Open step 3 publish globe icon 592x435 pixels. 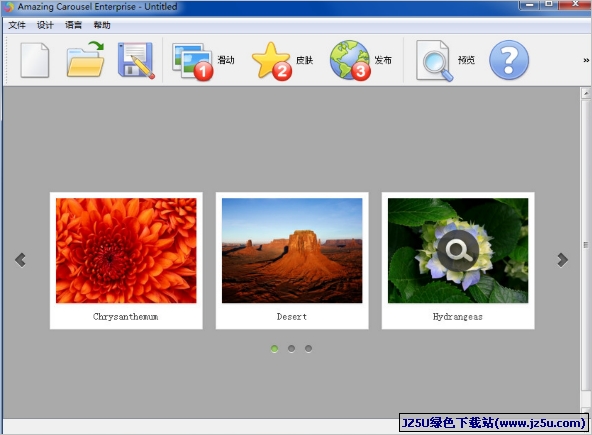[x=350, y=60]
